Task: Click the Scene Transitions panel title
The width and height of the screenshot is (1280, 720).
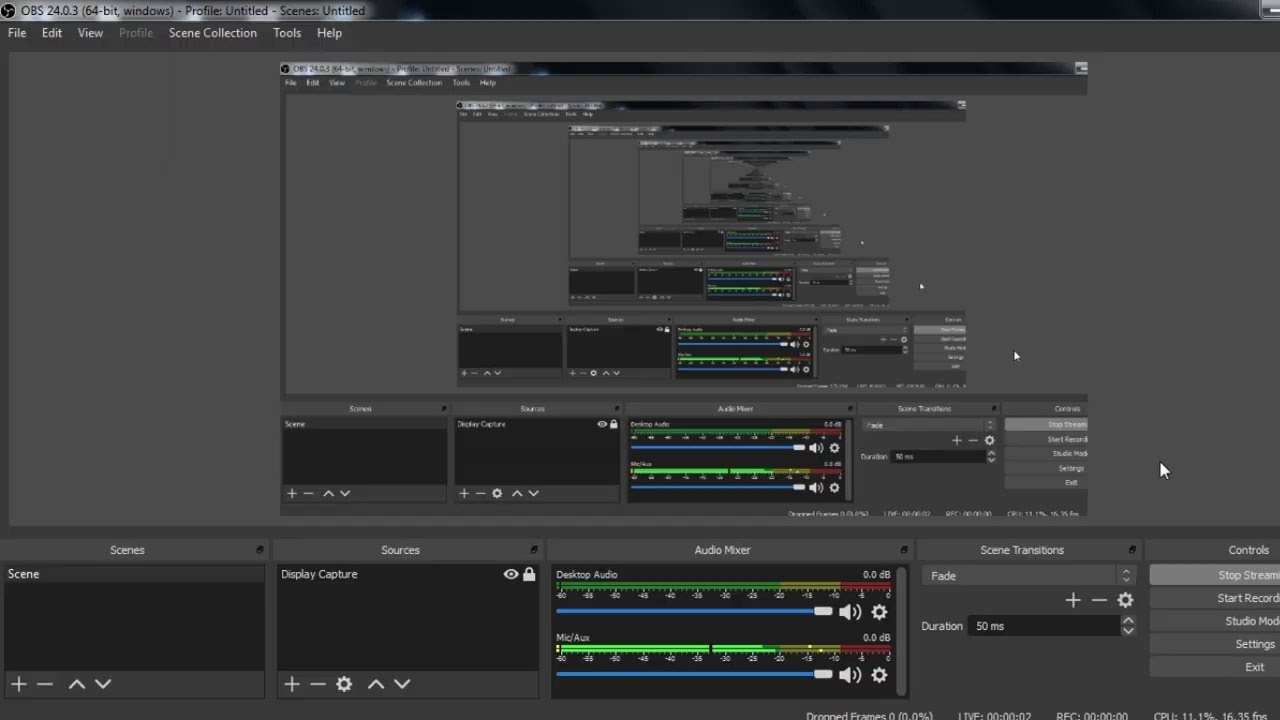Action: (x=1022, y=550)
